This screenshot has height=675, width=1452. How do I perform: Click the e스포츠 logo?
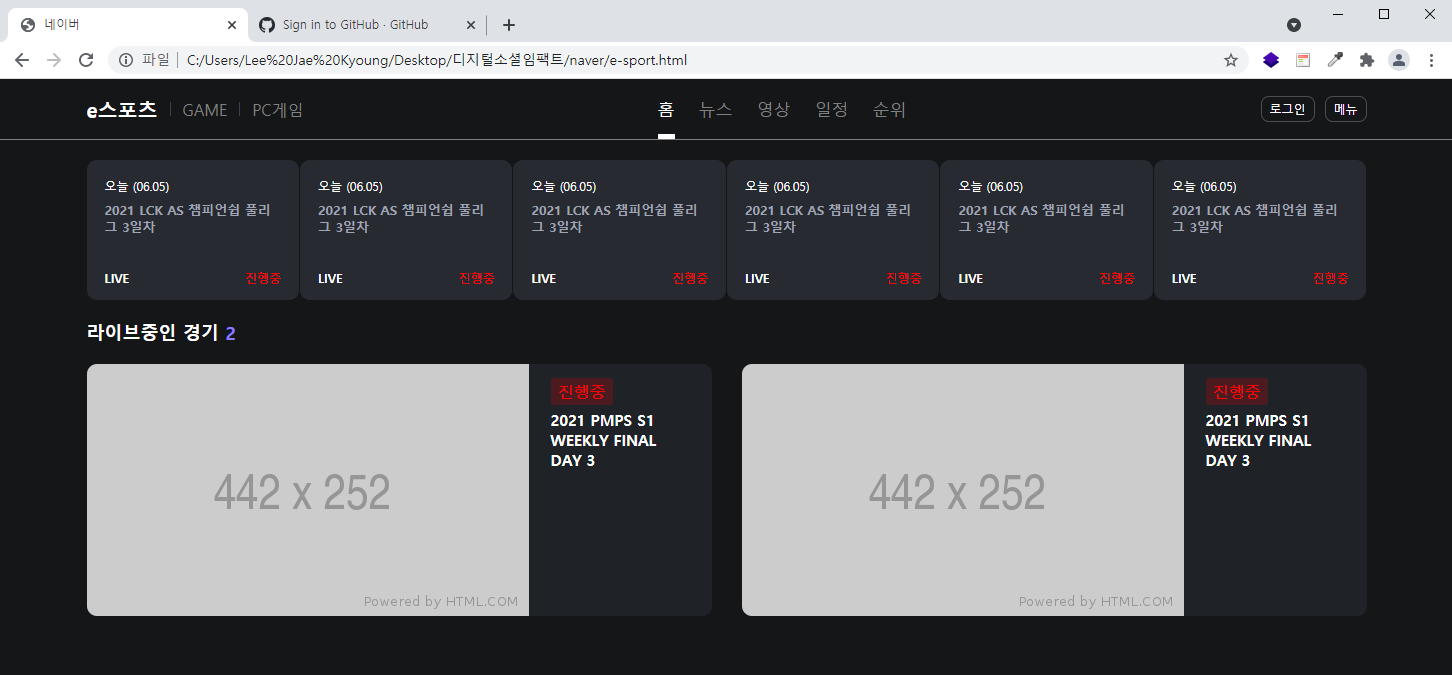click(122, 110)
